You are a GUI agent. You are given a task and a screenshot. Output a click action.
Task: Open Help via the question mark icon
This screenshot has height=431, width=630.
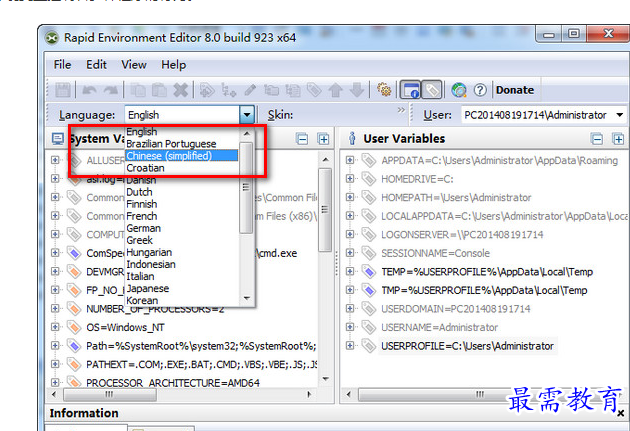[x=480, y=90]
